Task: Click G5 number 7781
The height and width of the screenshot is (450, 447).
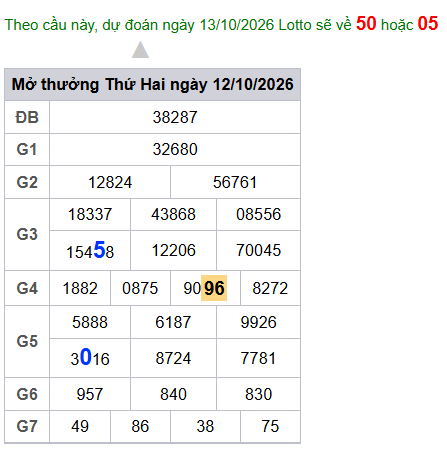Action: (259, 358)
